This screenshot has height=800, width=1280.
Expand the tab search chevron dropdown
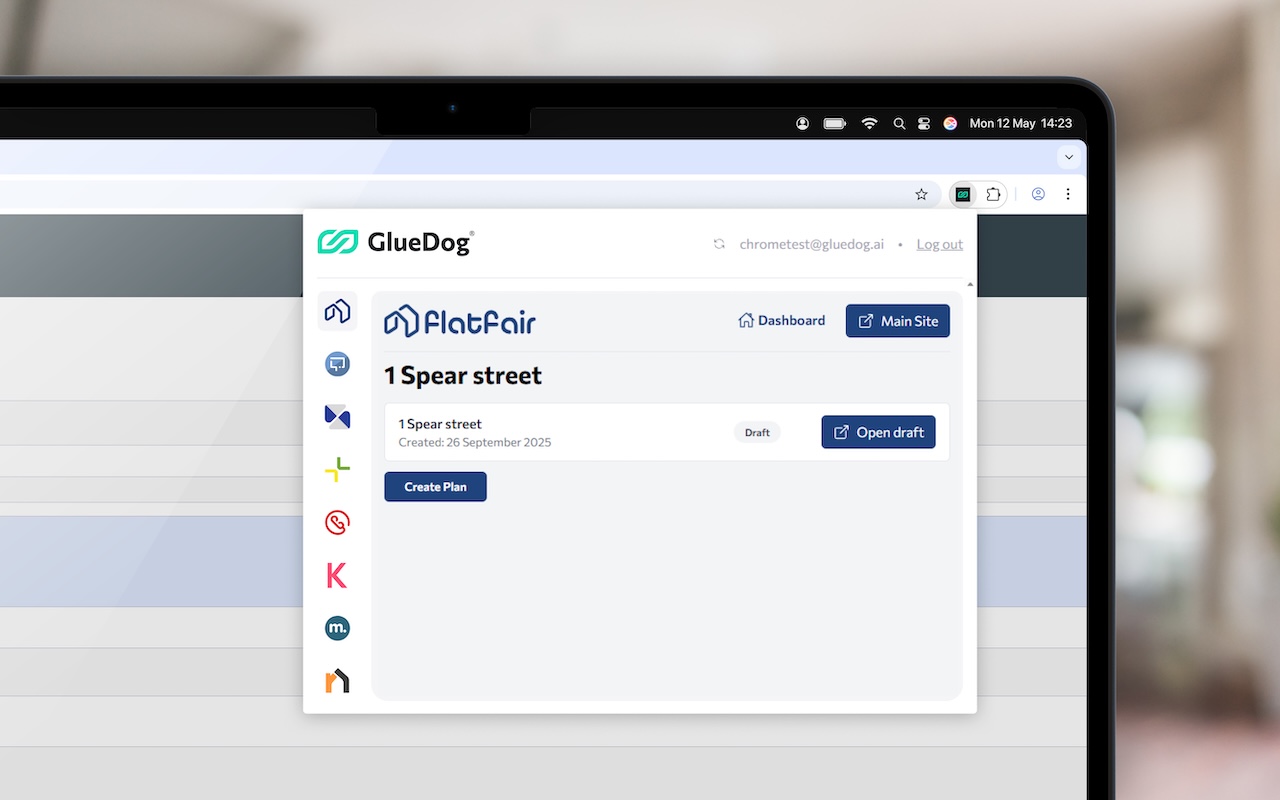point(1069,157)
